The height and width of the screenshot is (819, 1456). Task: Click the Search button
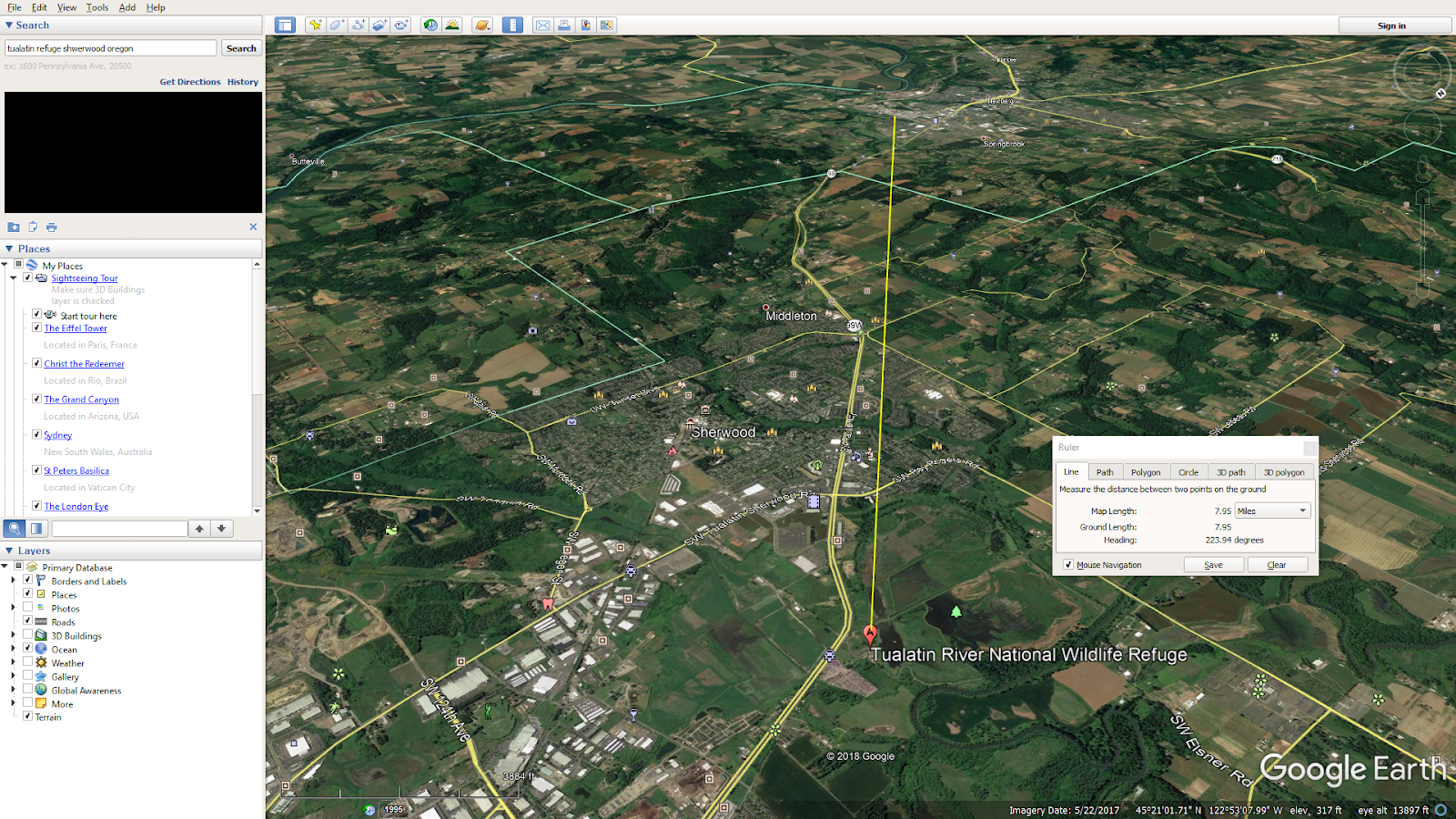tap(241, 48)
